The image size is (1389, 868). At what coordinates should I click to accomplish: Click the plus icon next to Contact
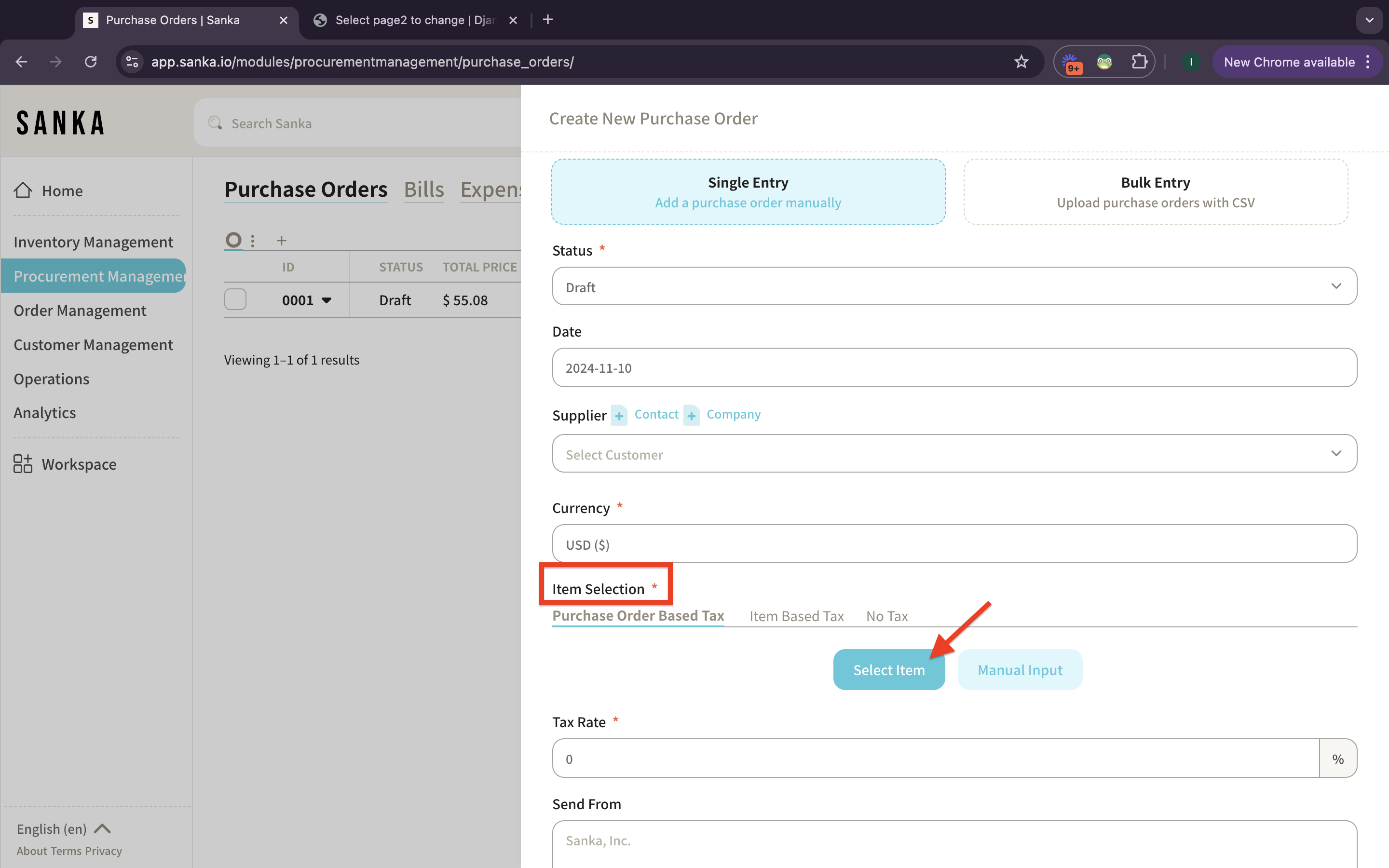(619, 415)
